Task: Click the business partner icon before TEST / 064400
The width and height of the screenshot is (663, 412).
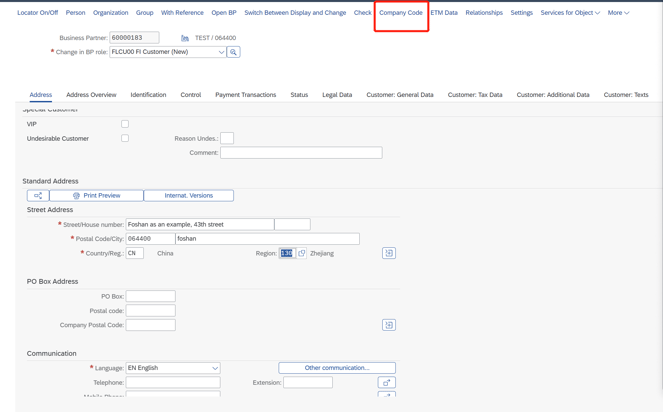Action: click(185, 38)
